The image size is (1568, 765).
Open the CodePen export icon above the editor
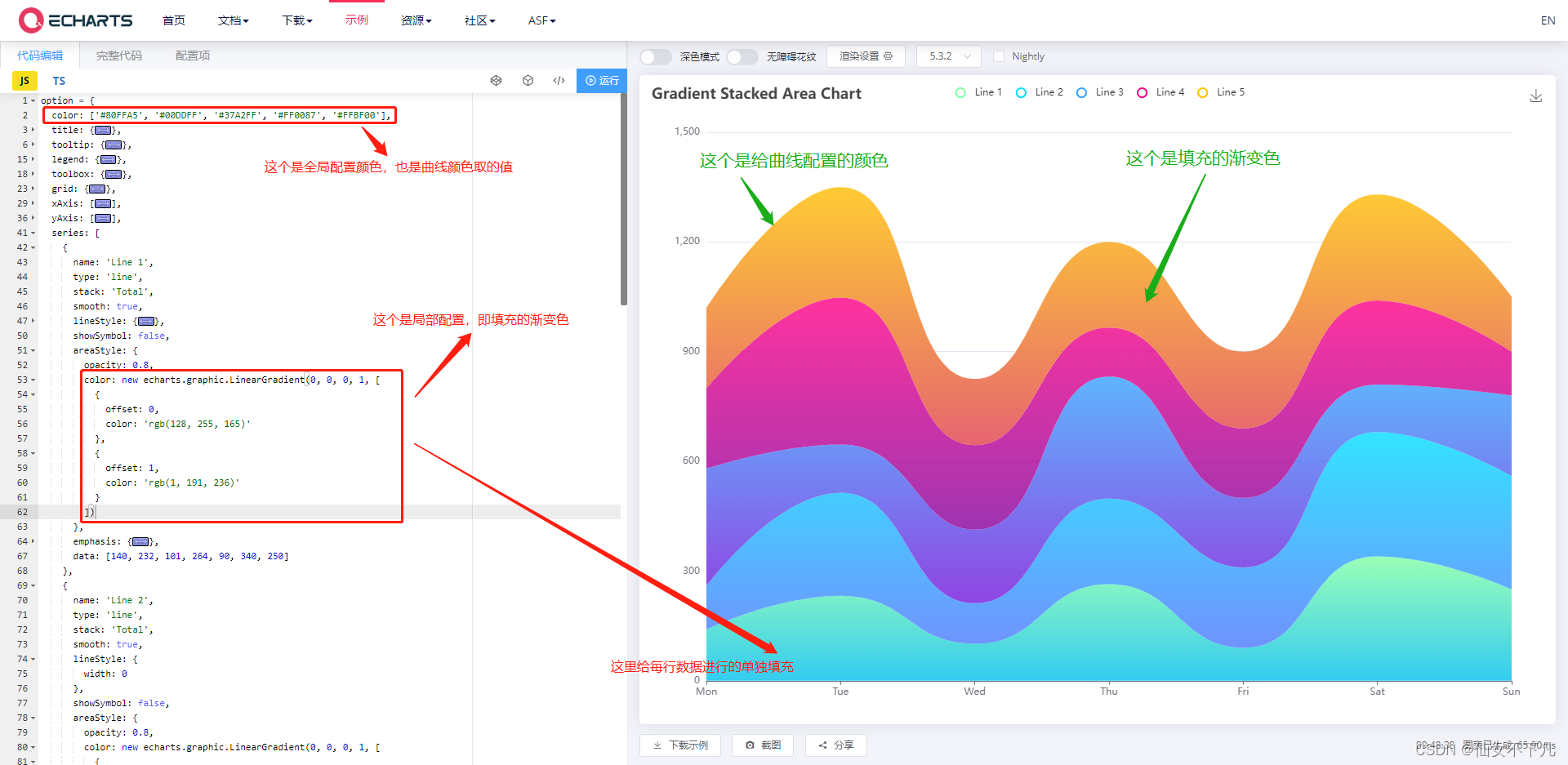(496, 81)
